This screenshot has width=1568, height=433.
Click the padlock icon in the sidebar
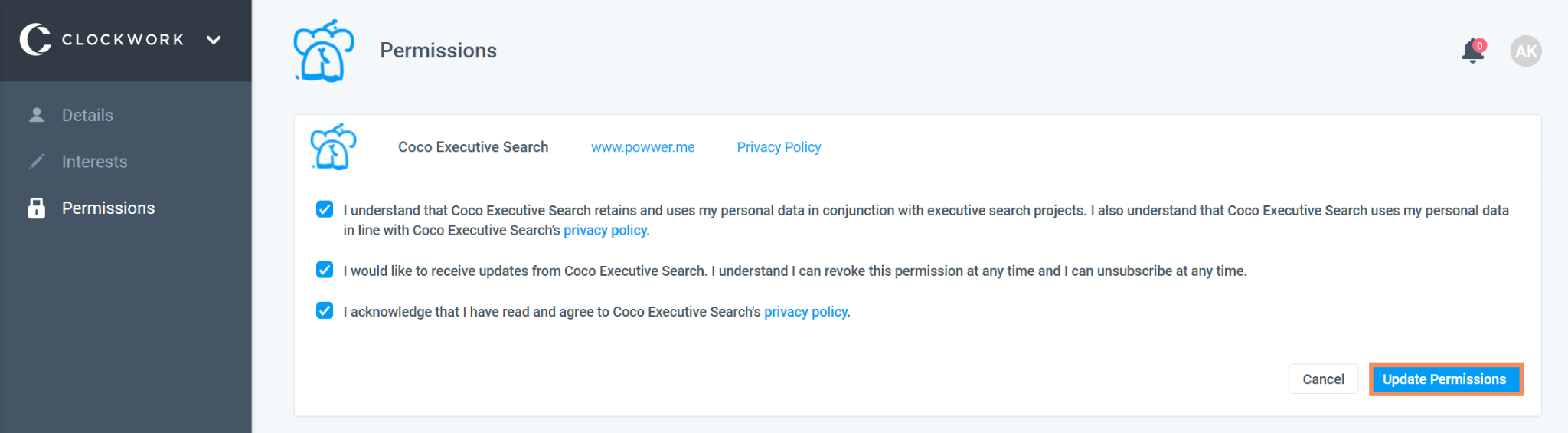tap(36, 208)
